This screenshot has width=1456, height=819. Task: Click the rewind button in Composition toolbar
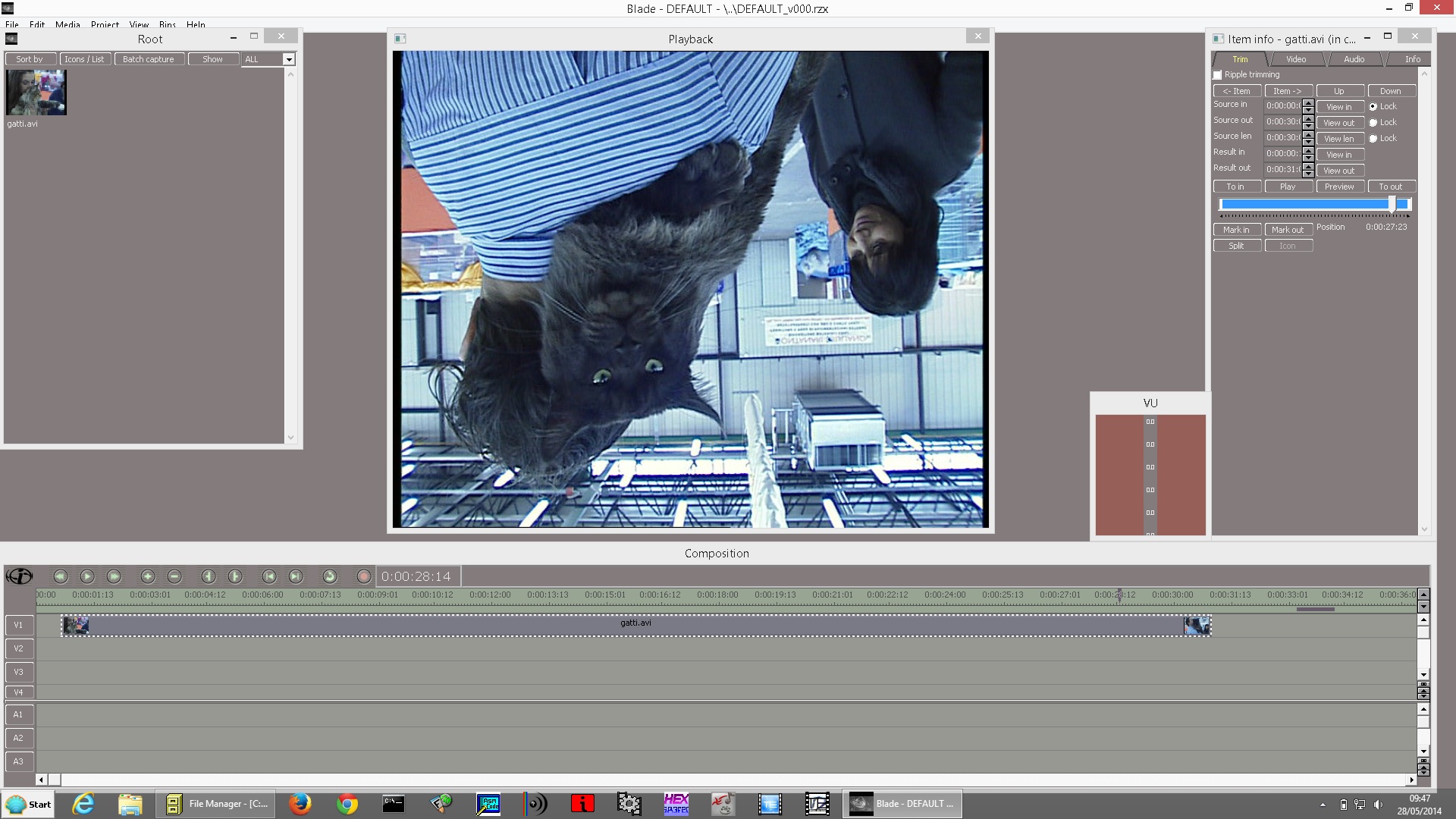tap(61, 576)
